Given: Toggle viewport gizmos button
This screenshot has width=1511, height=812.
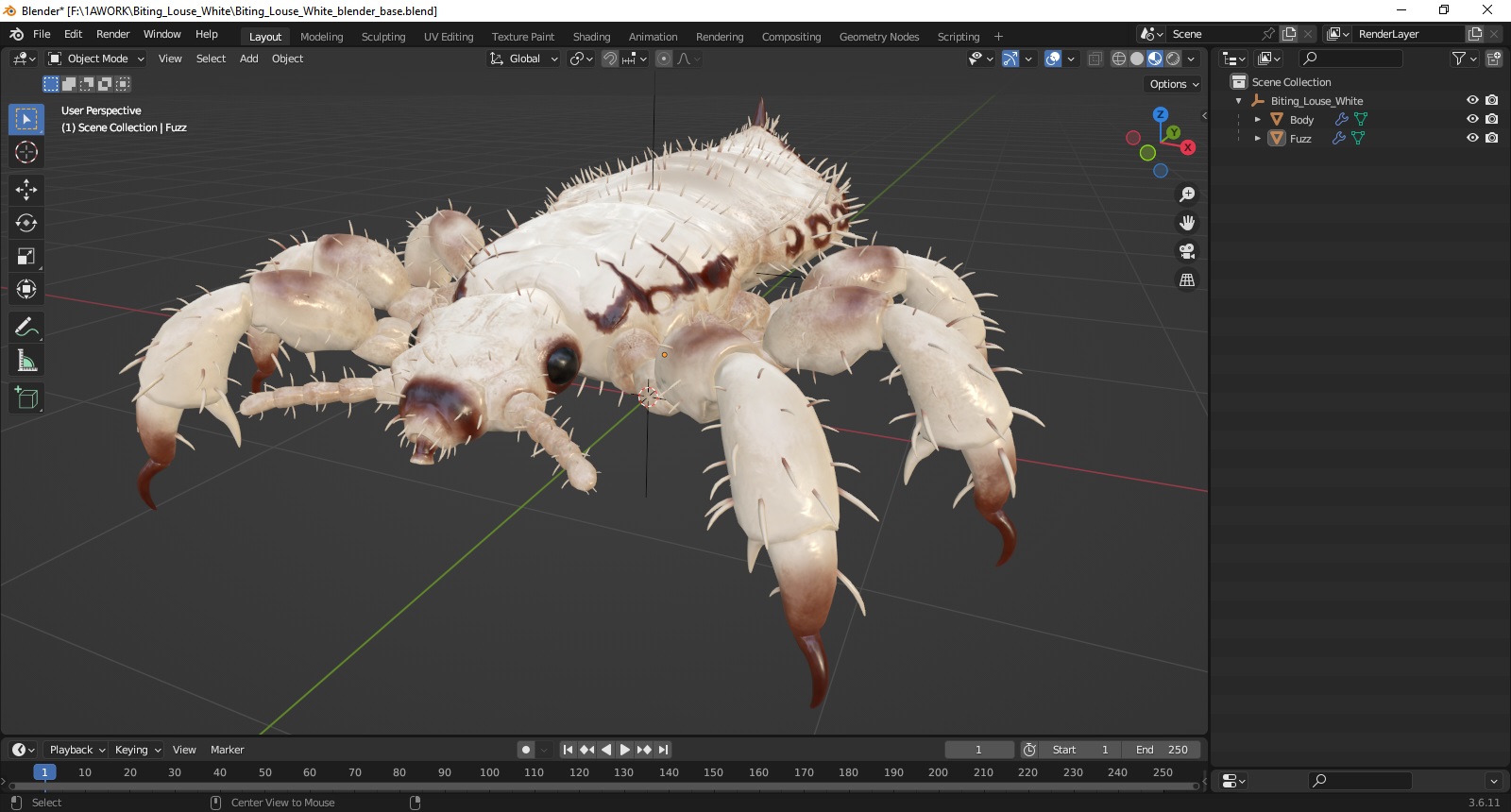Looking at the screenshot, I should 1010,59.
